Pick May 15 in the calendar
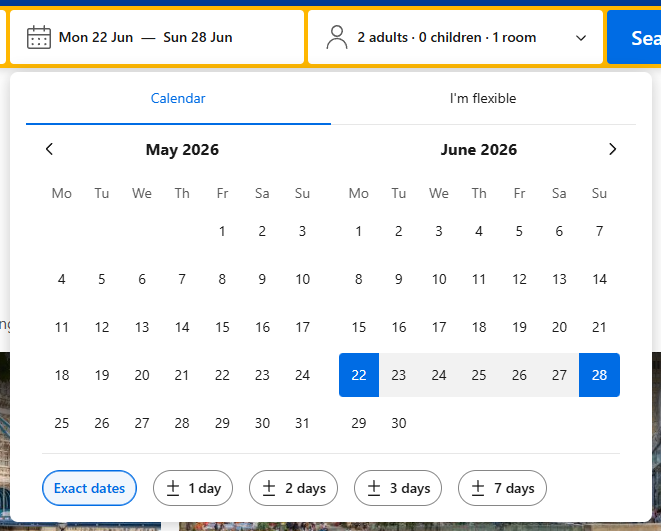 pos(222,327)
